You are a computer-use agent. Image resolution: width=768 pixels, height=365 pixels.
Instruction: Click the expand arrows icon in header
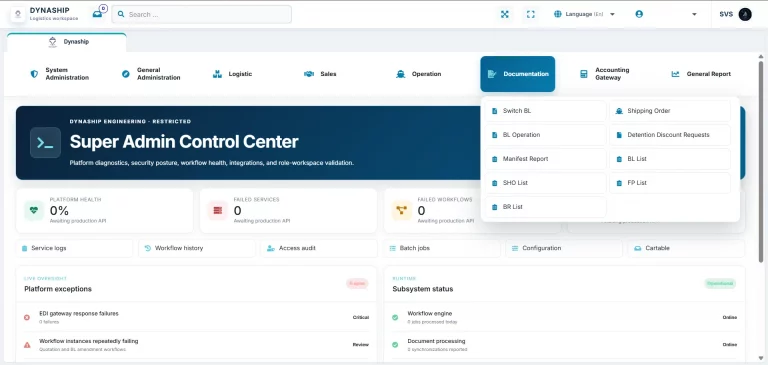point(504,14)
